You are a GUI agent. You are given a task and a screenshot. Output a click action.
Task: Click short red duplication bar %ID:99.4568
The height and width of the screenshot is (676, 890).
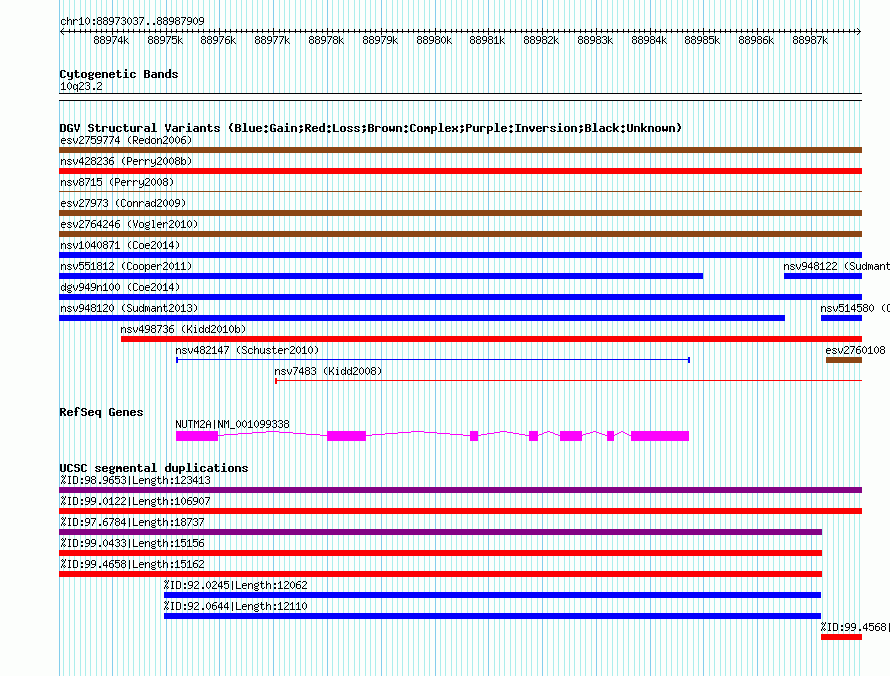coord(841,637)
